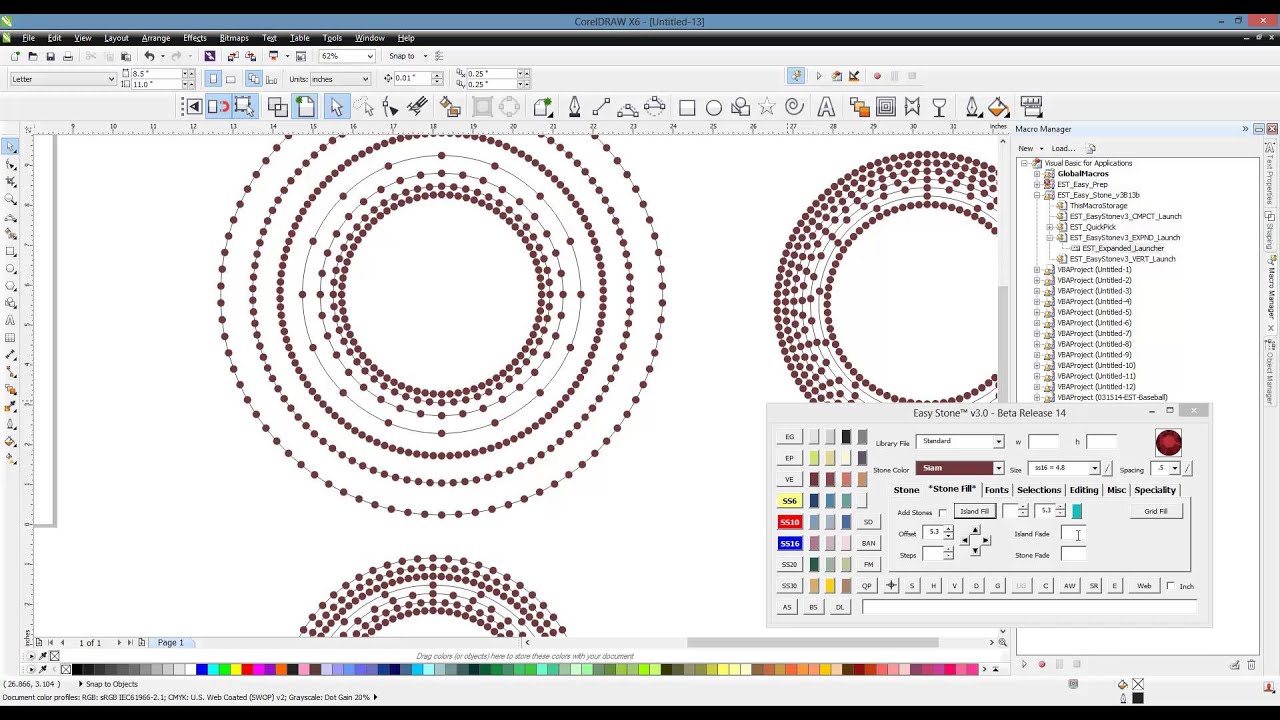Click the Print icon in standard toolbar
Viewport: 1280px width, 720px height.
pos(68,57)
